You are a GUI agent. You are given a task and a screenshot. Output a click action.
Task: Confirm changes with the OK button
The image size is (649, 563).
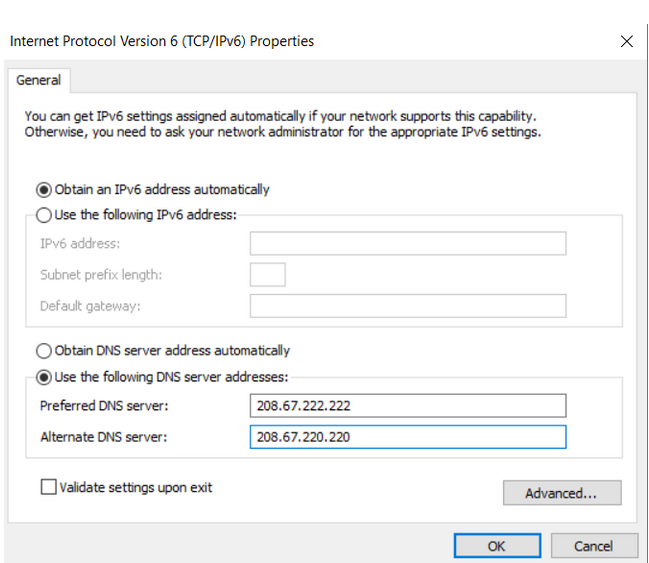[x=497, y=546]
